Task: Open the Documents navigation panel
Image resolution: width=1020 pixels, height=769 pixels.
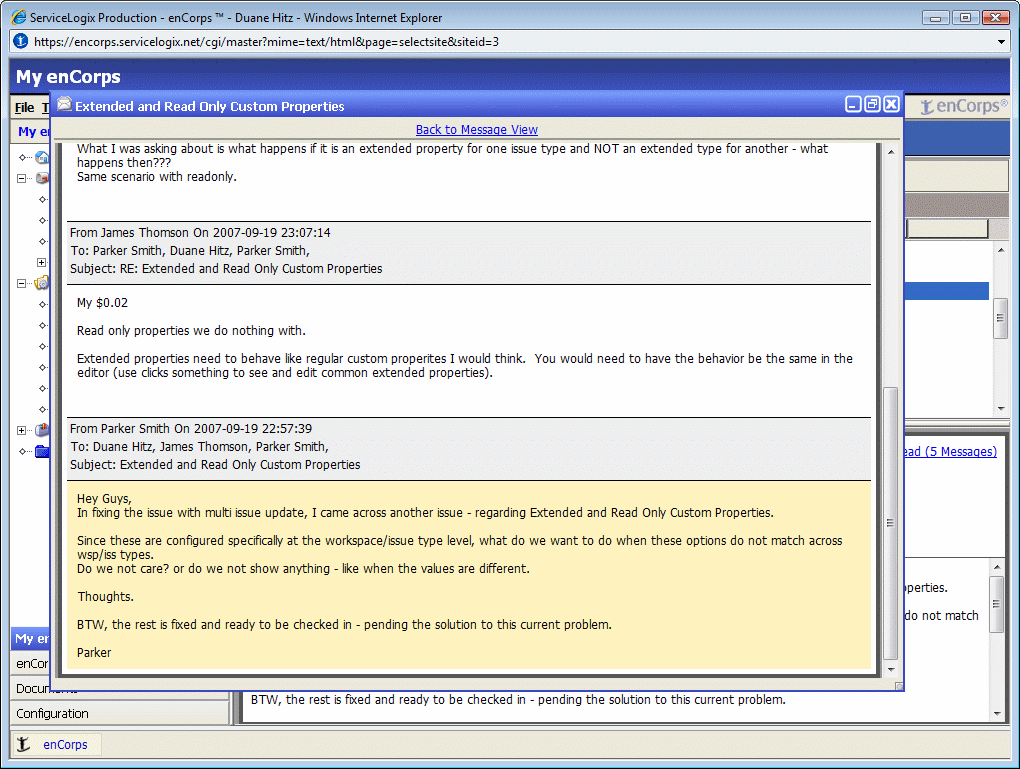Action: [x=31, y=688]
